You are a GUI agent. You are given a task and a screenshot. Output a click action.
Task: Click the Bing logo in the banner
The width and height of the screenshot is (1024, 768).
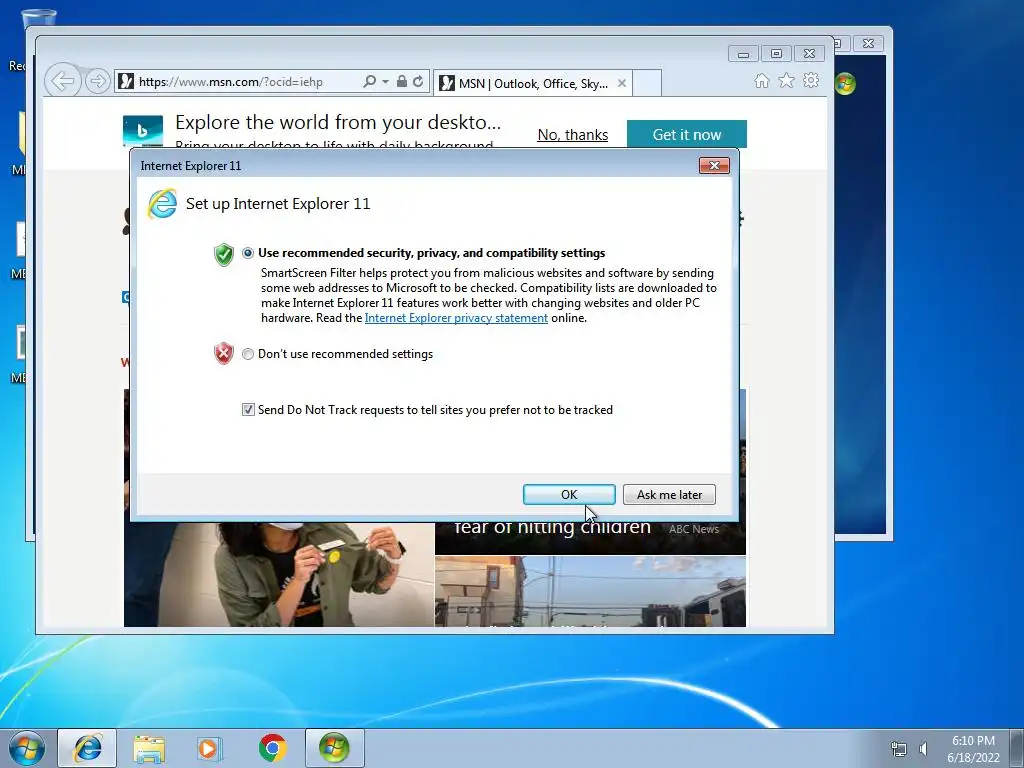(143, 131)
